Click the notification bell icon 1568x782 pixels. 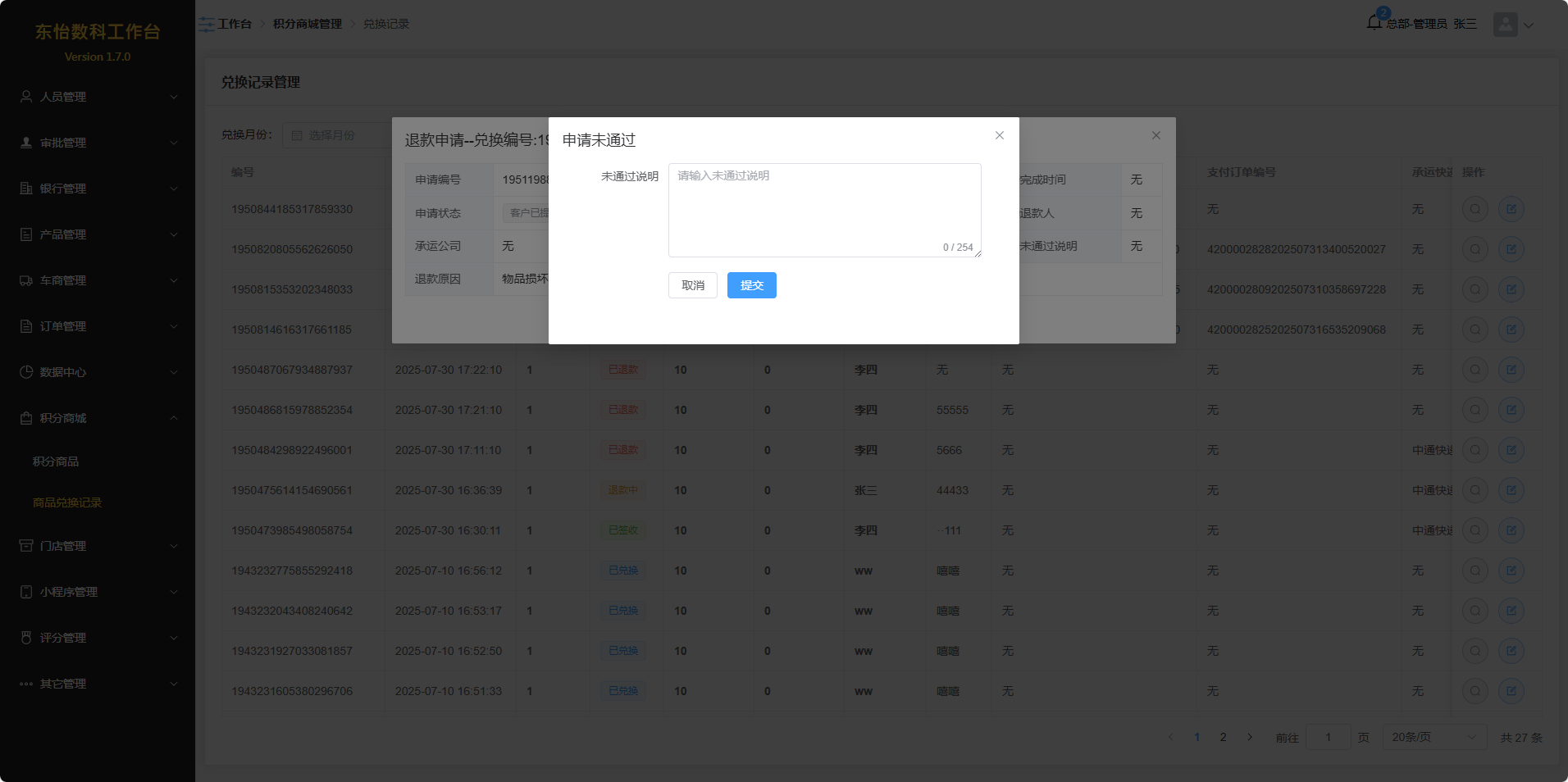1374,23
